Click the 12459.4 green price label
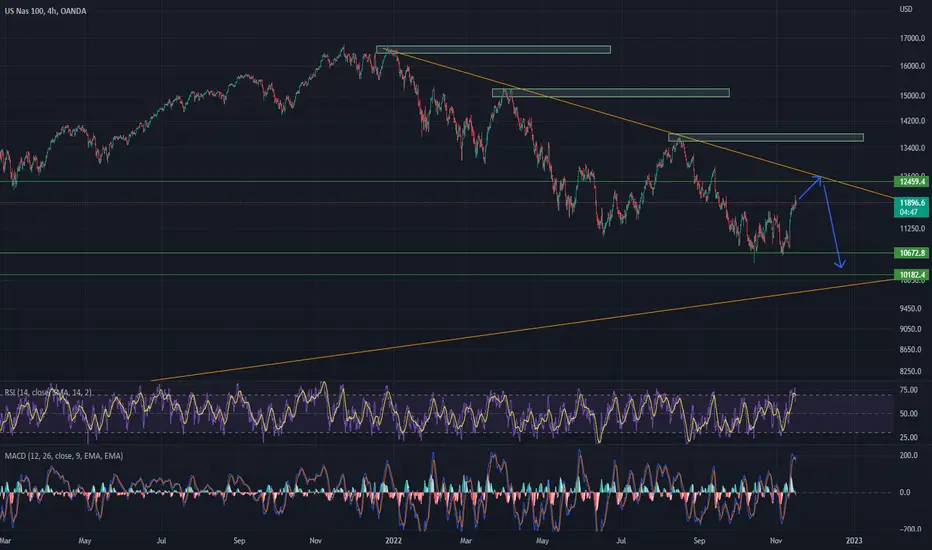932x550 pixels. [x=911, y=181]
